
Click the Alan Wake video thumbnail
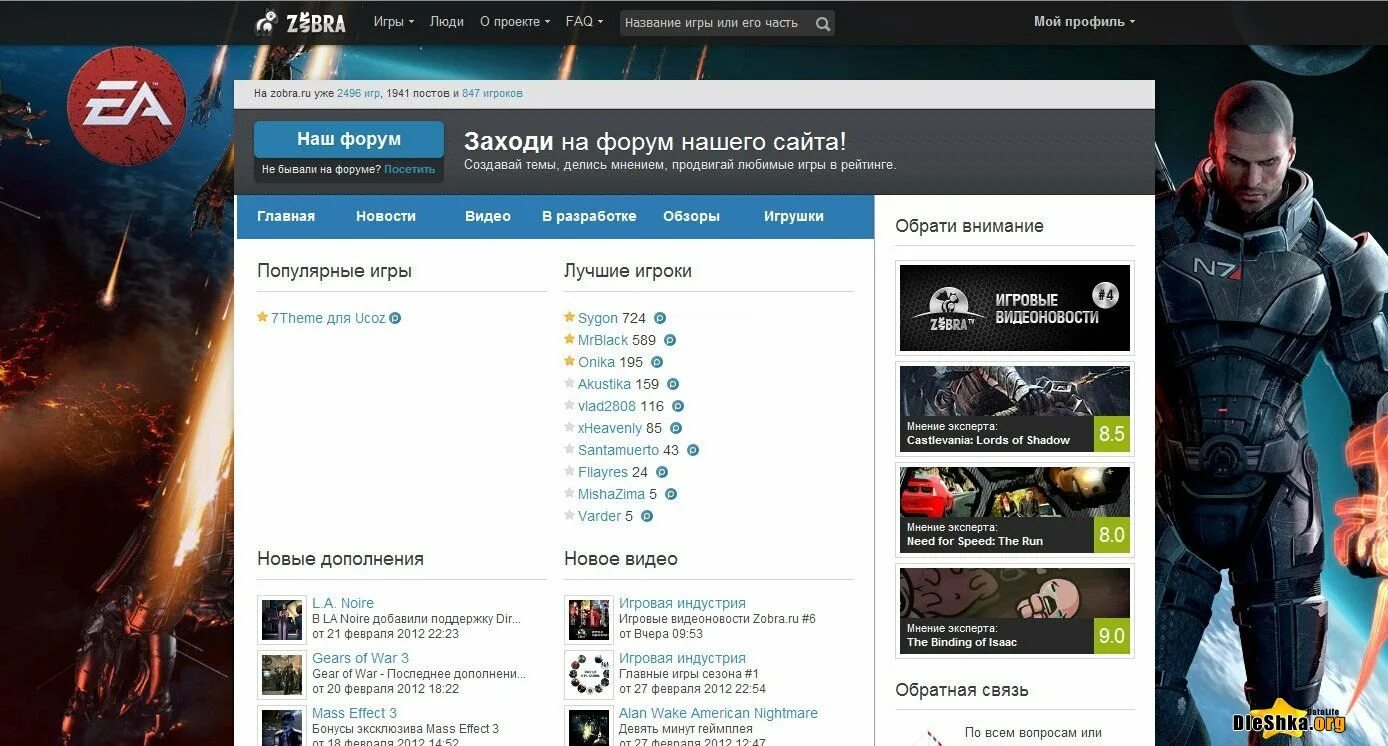point(588,727)
